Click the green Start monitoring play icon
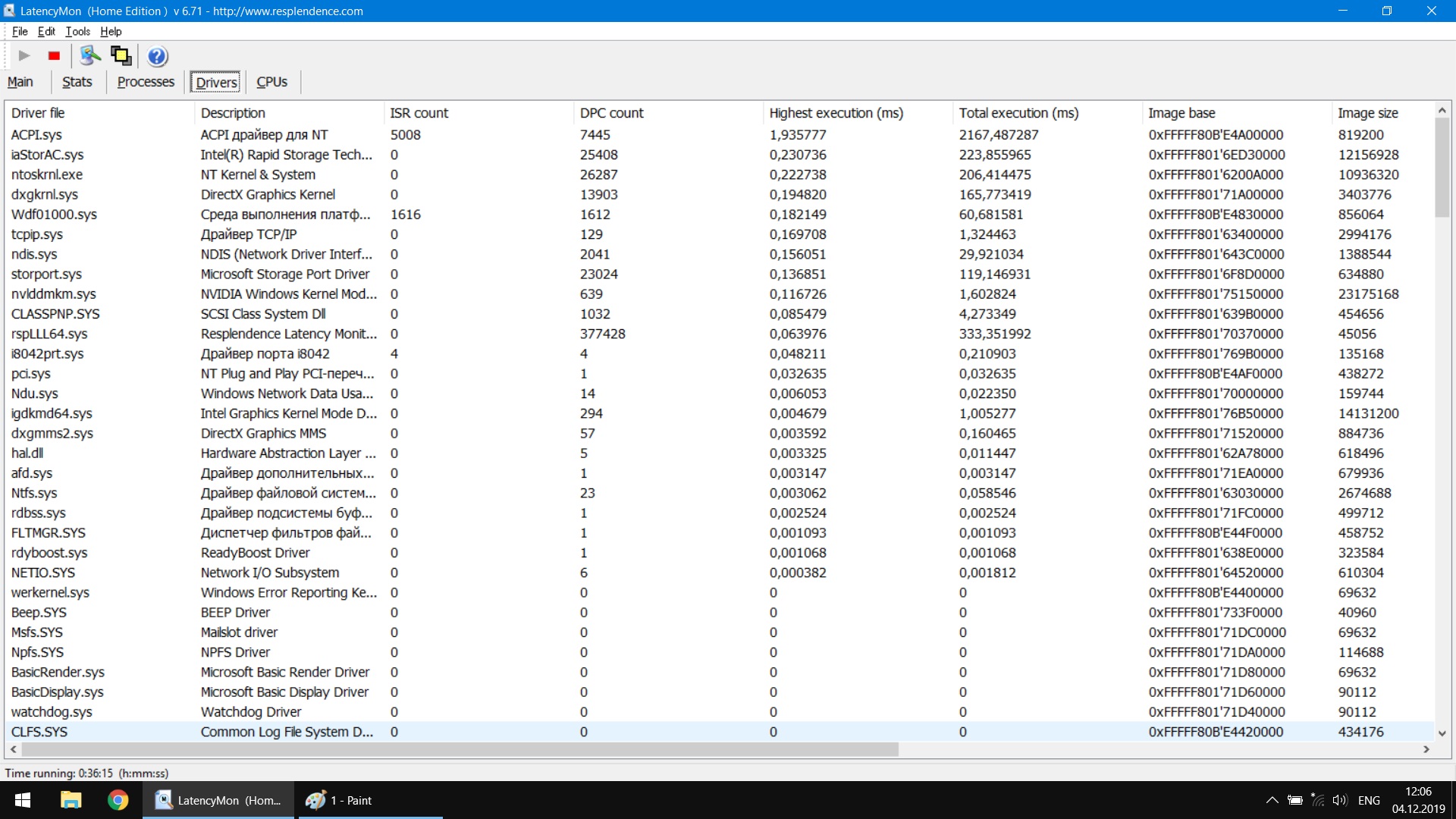 coord(24,55)
